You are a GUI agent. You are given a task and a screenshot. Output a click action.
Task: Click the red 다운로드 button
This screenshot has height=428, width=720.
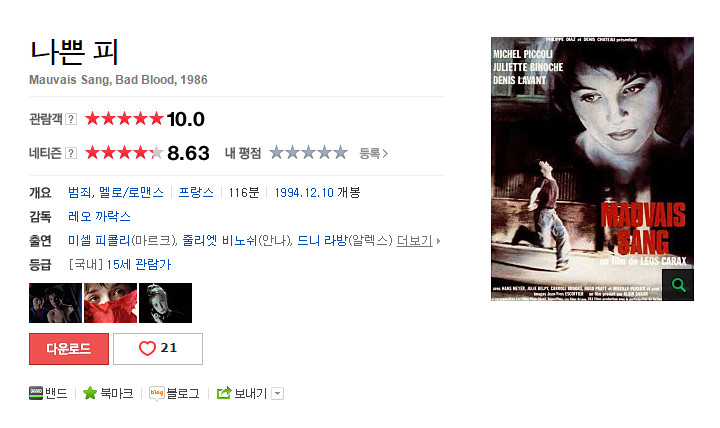pyautogui.click(x=69, y=349)
